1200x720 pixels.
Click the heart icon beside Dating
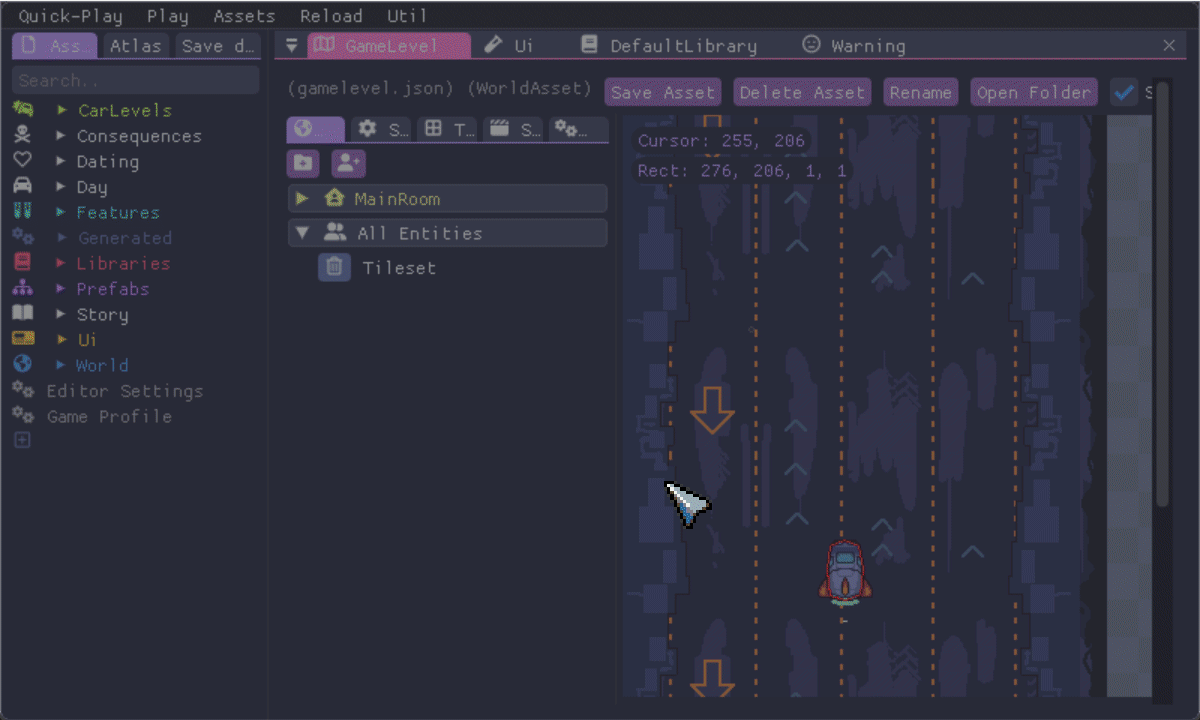pos(22,161)
